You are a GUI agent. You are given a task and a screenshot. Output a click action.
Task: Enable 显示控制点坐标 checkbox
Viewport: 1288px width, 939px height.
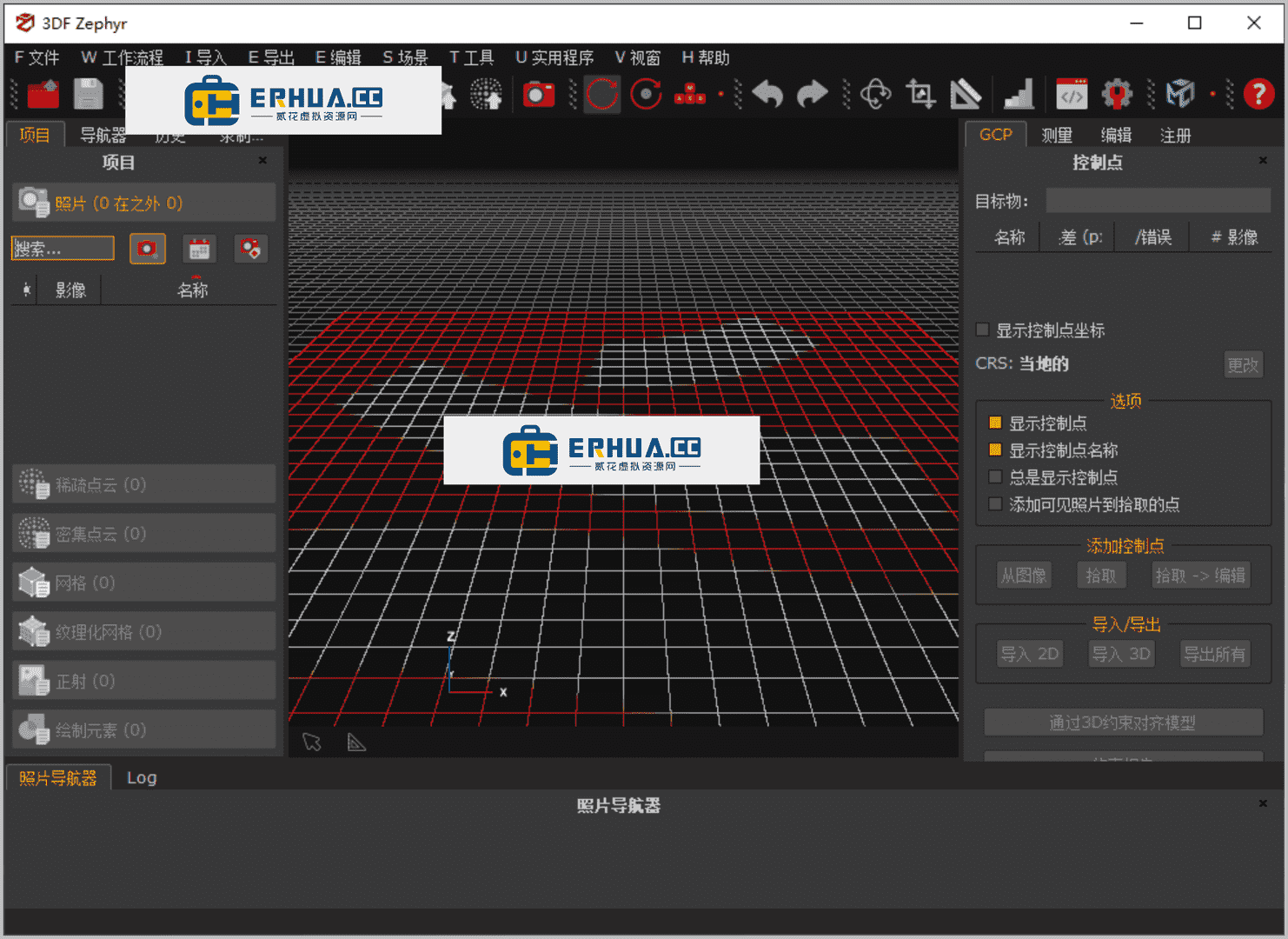[983, 330]
